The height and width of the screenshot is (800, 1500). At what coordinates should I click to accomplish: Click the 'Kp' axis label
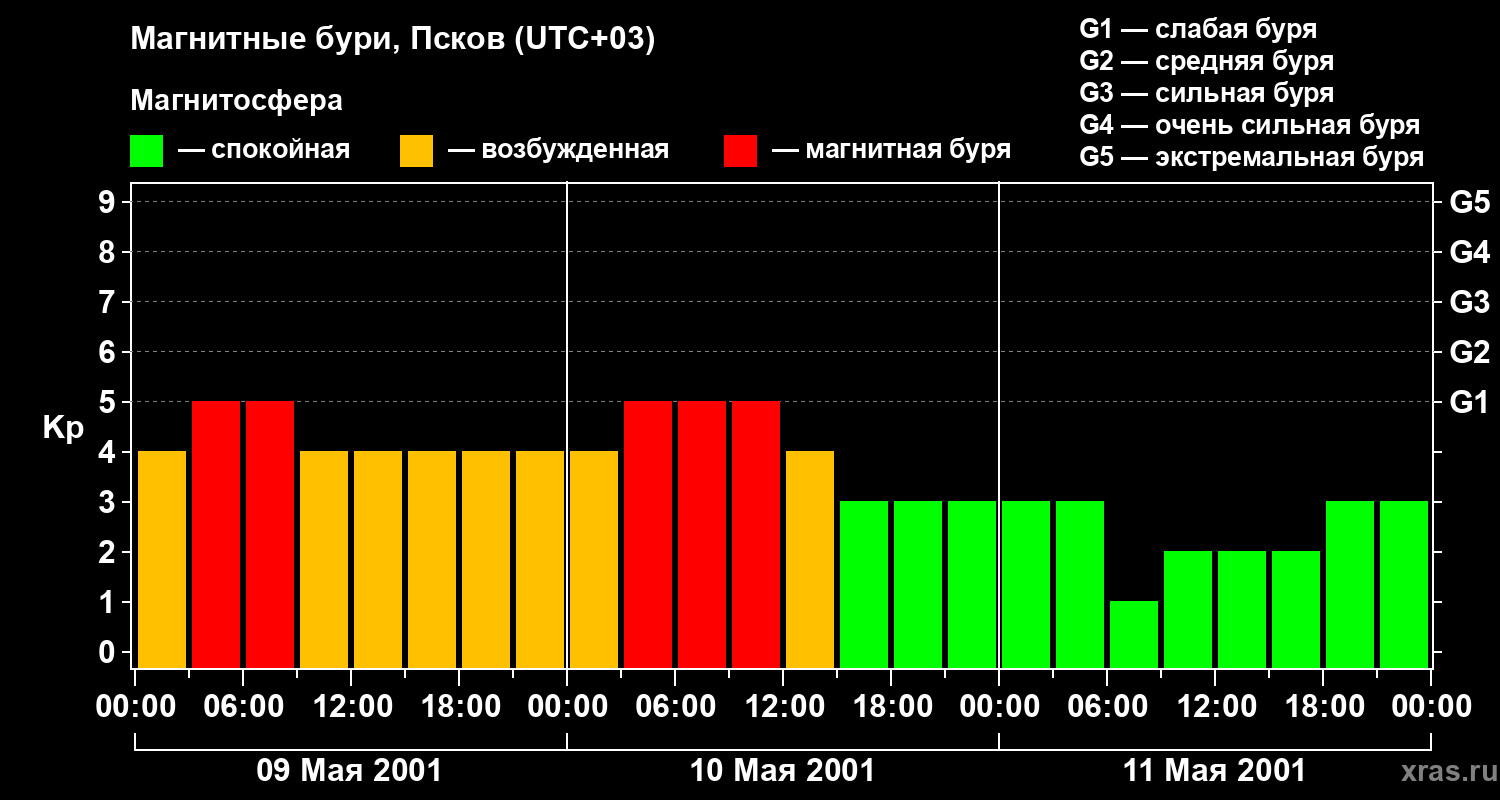(63, 428)
